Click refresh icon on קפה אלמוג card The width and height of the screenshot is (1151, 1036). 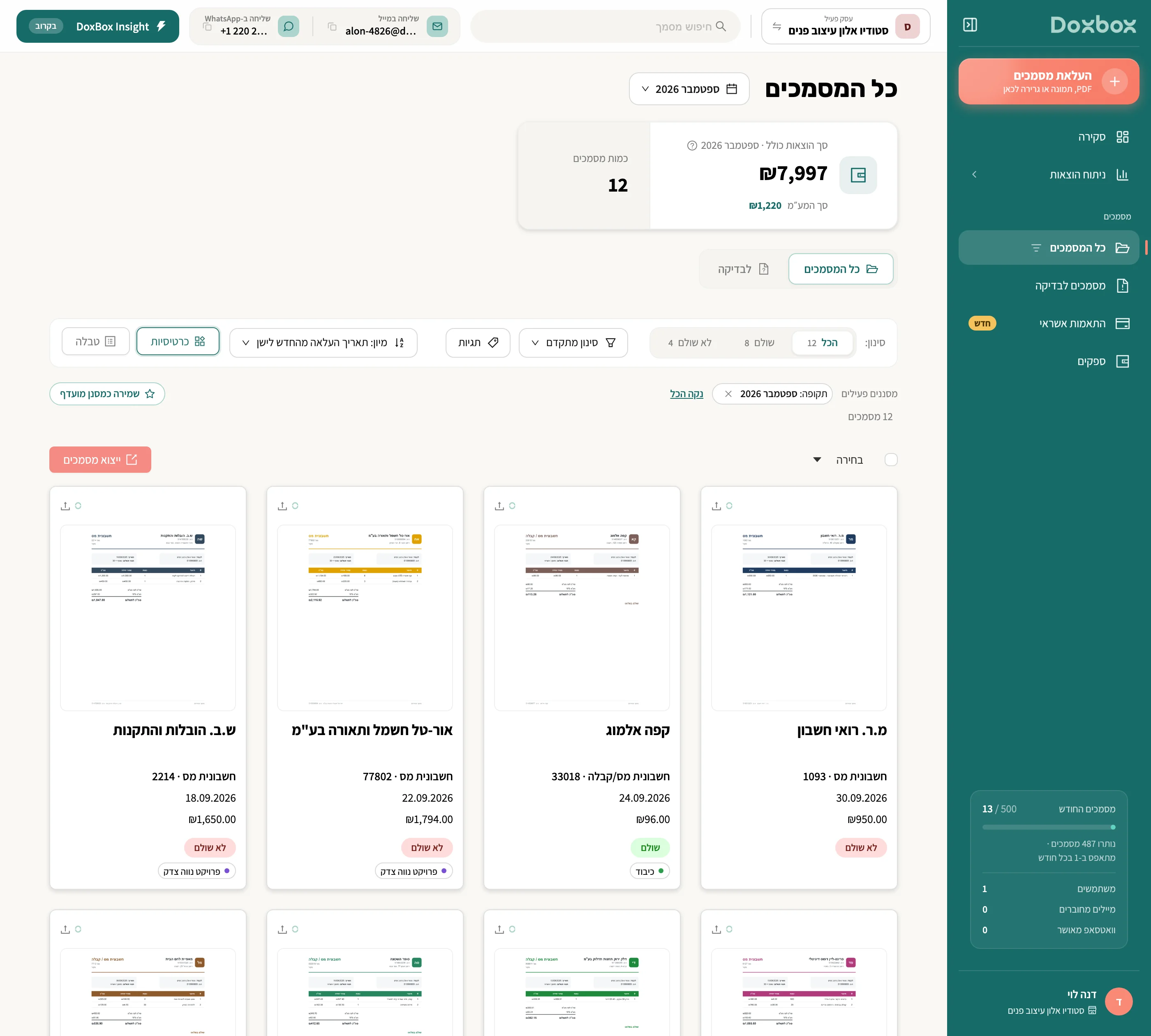(512, 506)
